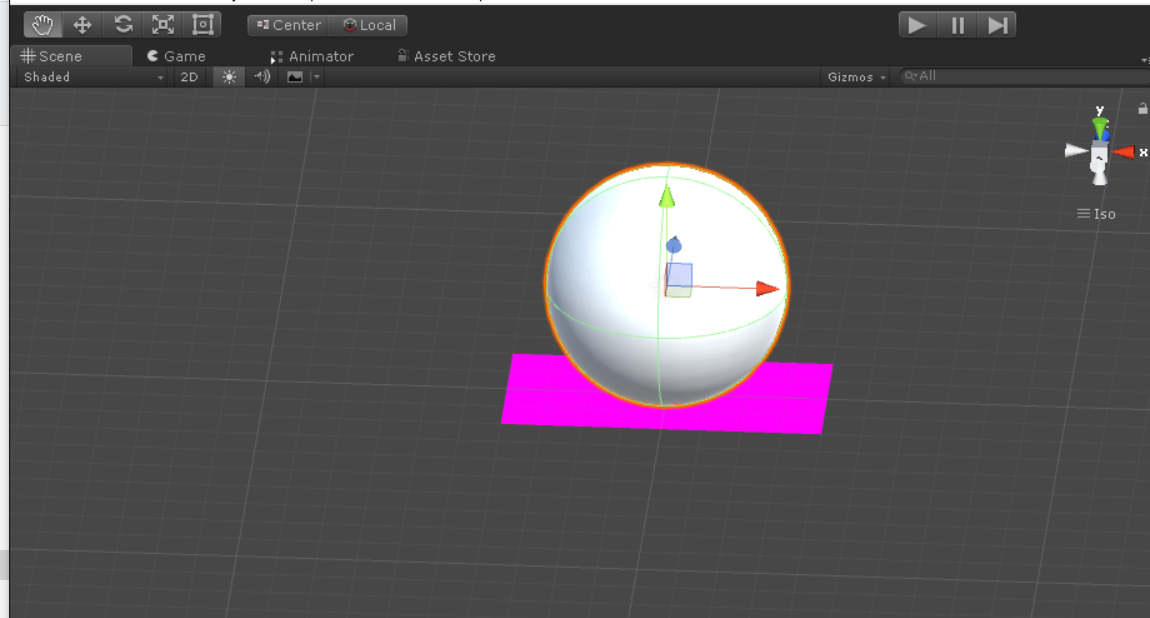
Task: Toggle scene lighting
Action: pos(227,76)
